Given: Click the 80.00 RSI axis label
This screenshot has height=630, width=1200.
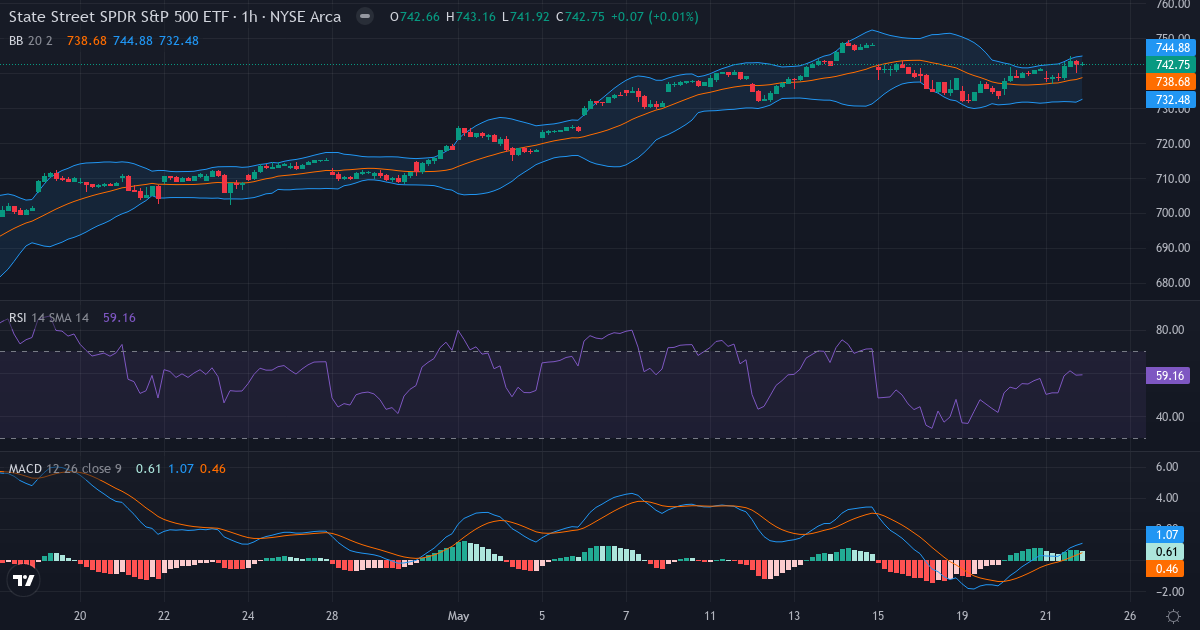Looking at the screenshot, I should [1171, 330].
